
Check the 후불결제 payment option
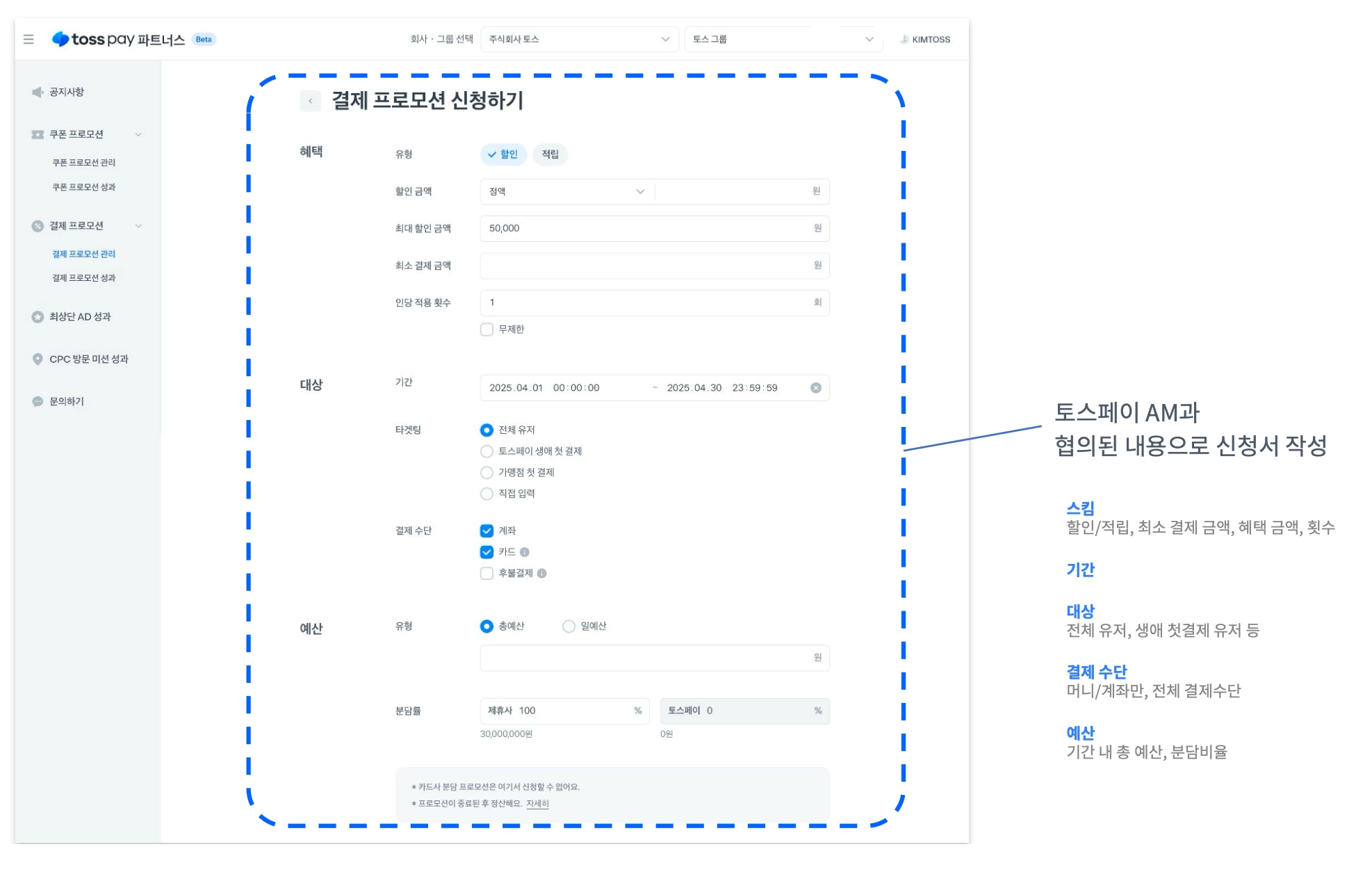[x=487, y=574]
